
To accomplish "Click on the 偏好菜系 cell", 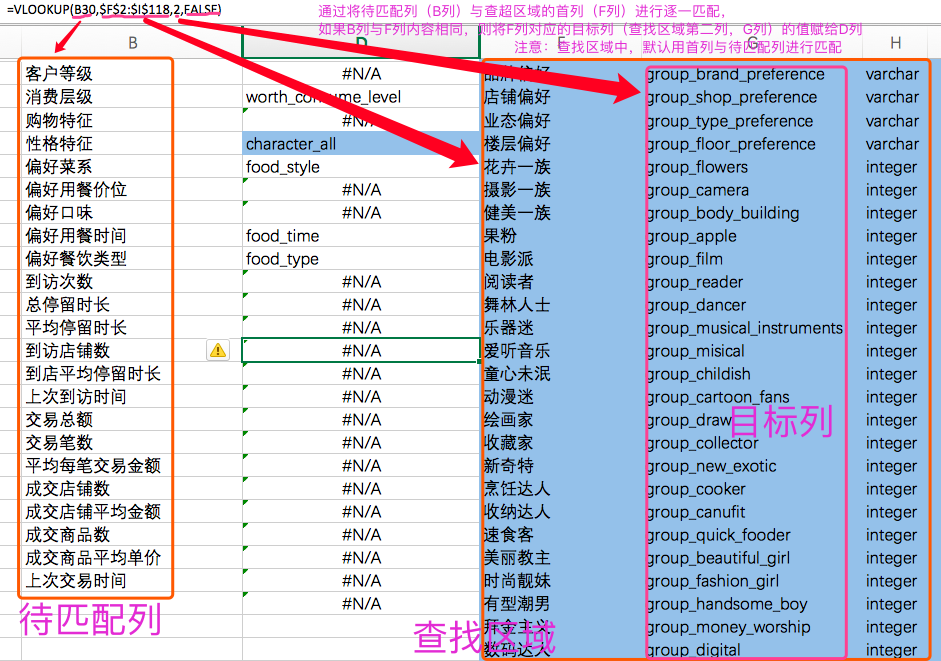I will pyautogui.click(x=132, y=166).
